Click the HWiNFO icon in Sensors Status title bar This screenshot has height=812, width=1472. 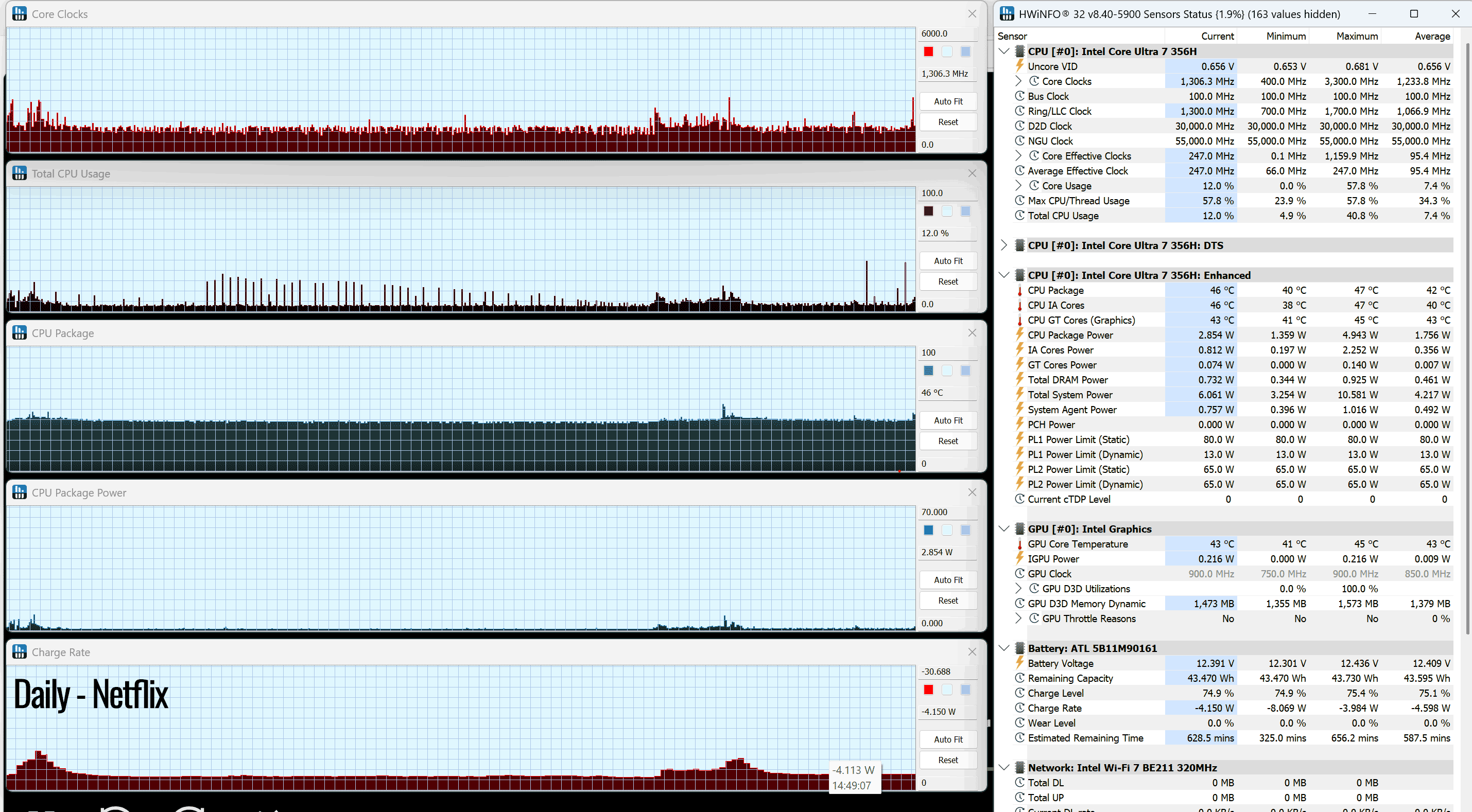tap(1007, 14)
